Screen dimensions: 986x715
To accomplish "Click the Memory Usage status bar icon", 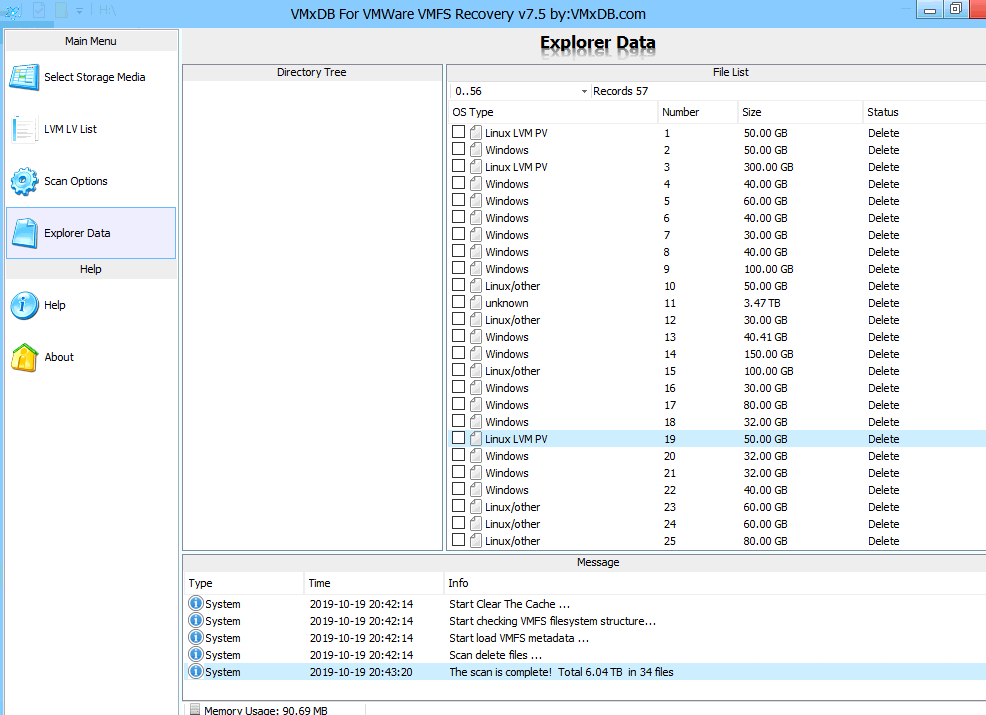I will tap(195, 710).
